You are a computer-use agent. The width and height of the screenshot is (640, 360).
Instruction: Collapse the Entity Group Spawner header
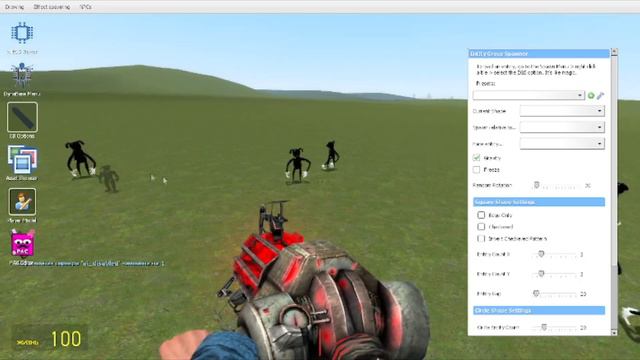pos(539,53)
